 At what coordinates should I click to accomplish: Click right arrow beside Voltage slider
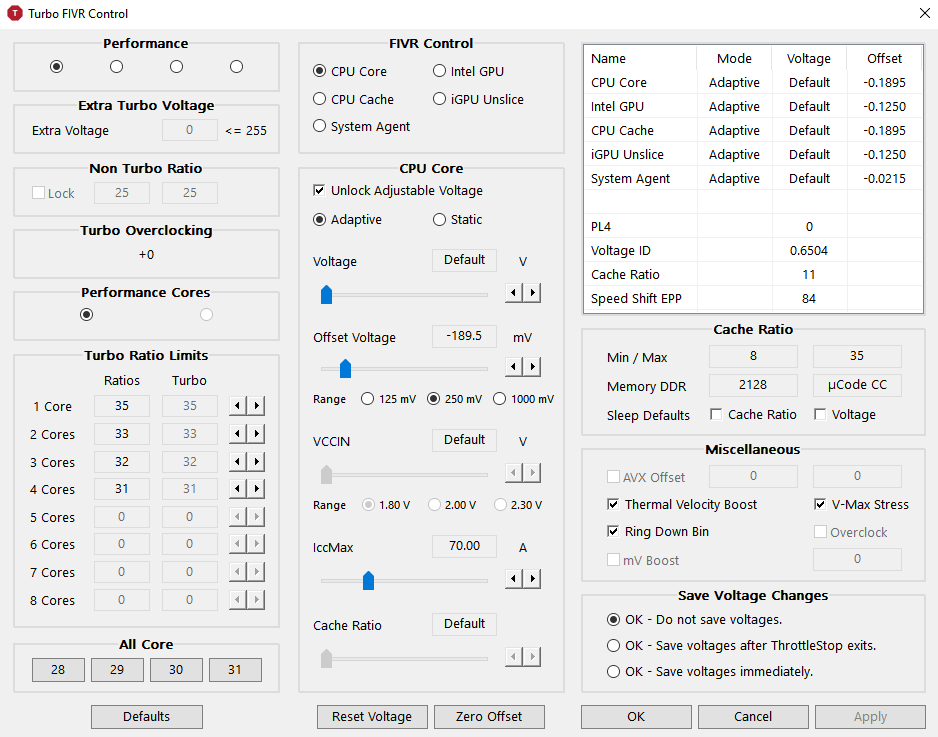(x=532, y=293)
